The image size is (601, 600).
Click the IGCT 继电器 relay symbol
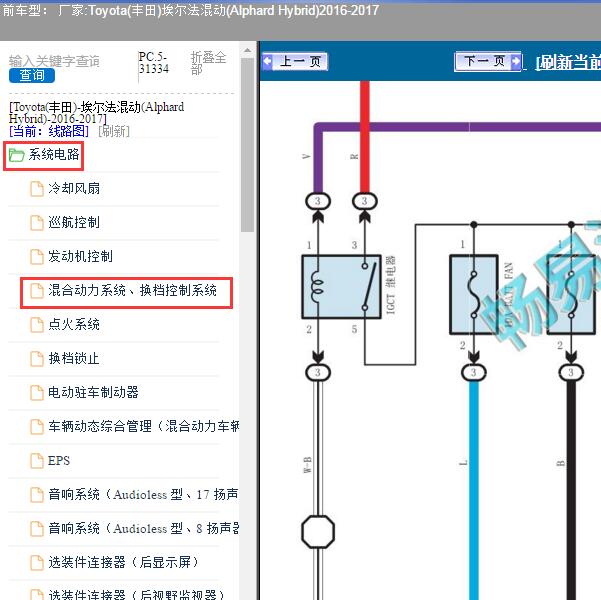point(341,287)
